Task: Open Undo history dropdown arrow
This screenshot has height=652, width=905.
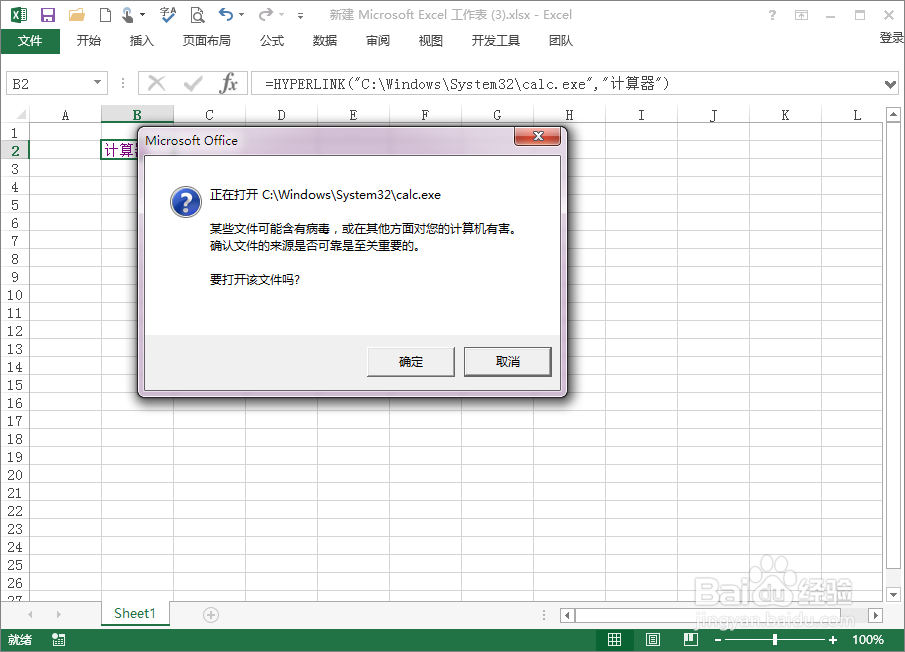Action: pyautogui.click(x=241, y=15)
